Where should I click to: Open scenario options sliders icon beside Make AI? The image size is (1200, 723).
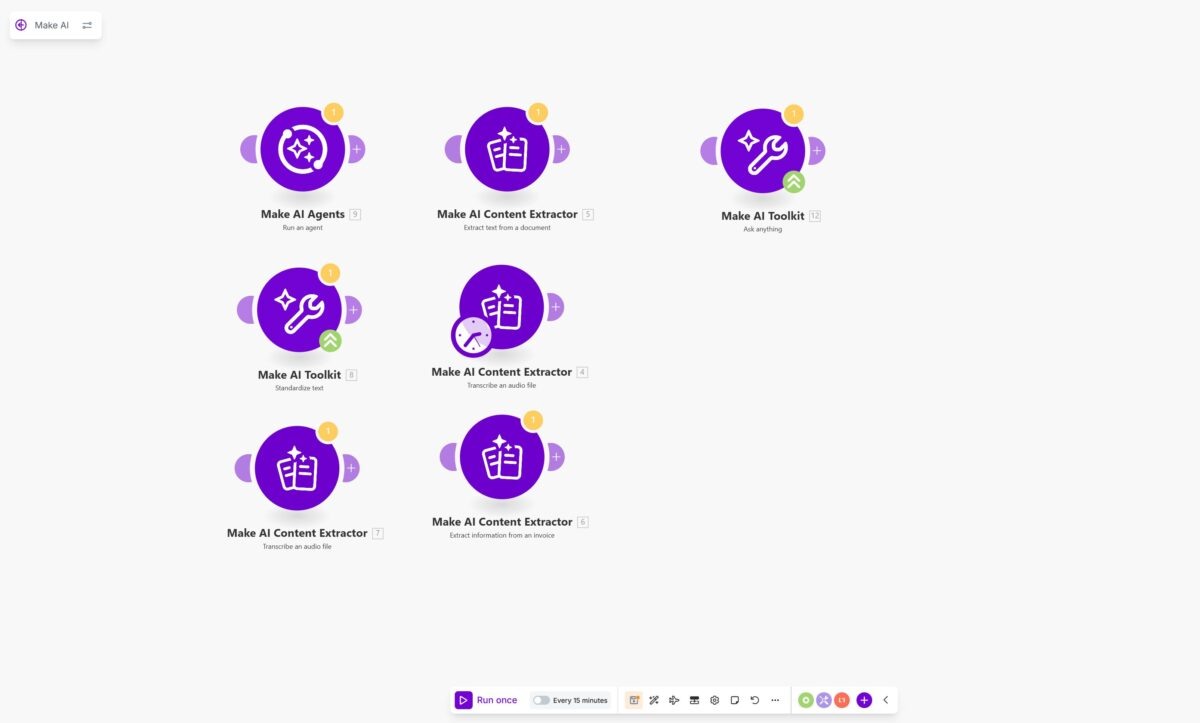[x=87, y=25]
